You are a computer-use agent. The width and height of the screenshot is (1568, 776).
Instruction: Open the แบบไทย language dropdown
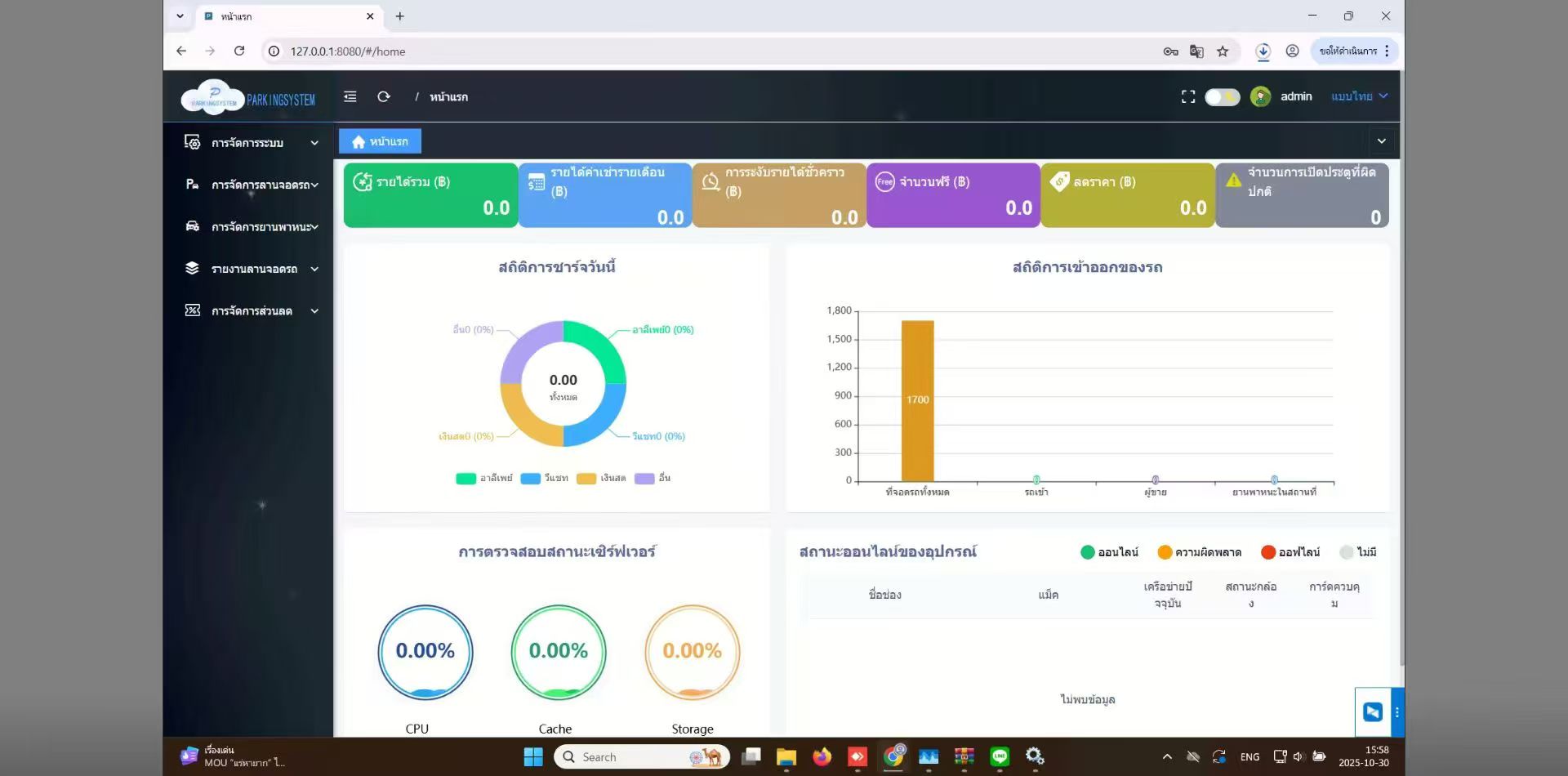tap(1359, 96)
